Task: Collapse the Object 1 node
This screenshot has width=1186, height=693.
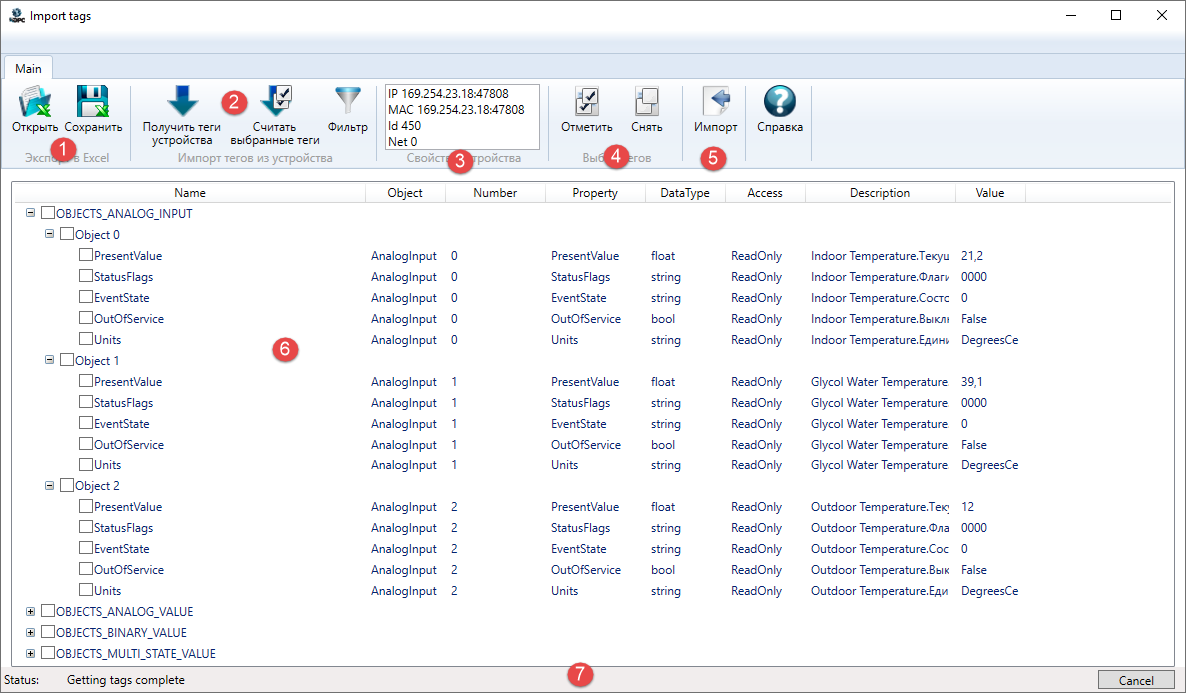Action: (x=49, y=360)
